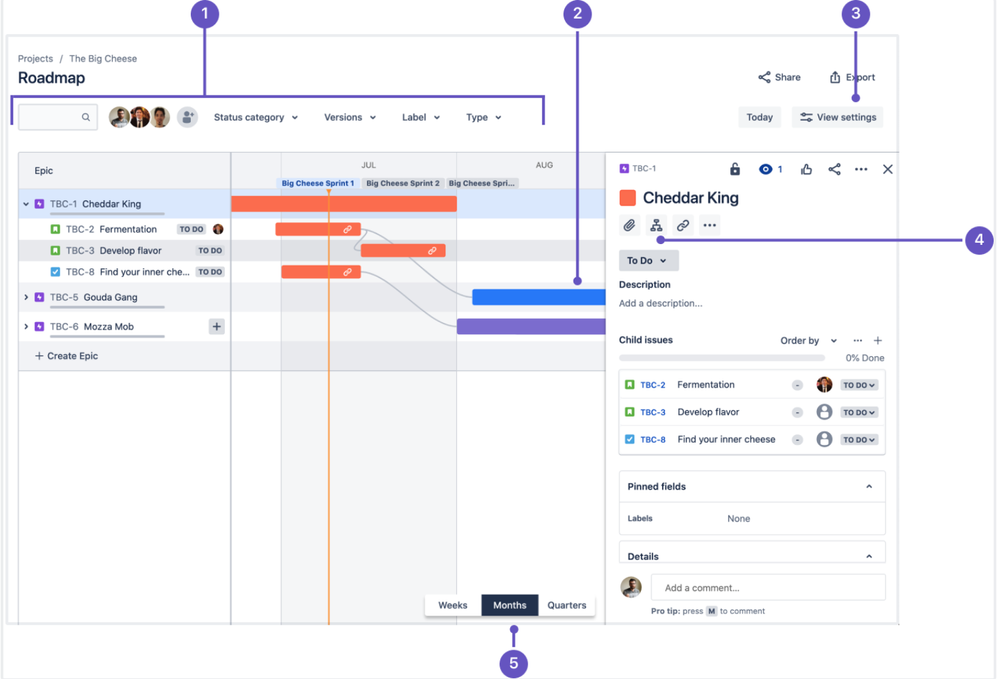Screen dimensions: 999x679
Task: Close the Cheddar King issue panel
Action: coord(888,169)
